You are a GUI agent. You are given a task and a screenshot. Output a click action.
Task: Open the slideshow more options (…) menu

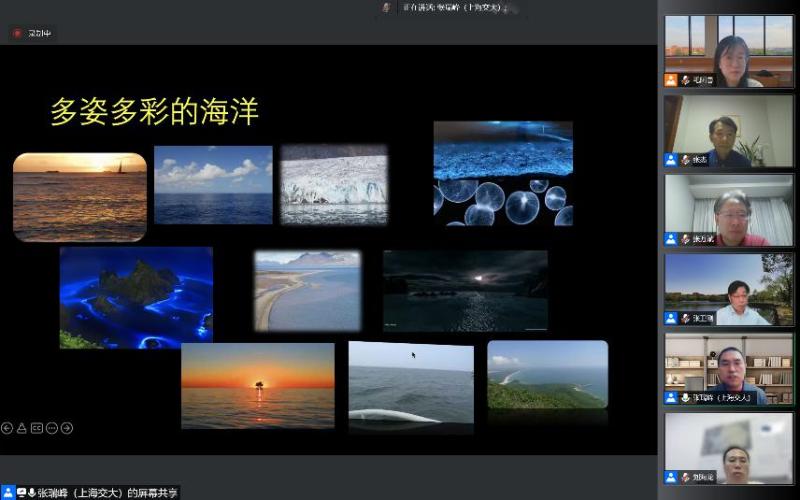coord(52,428)
